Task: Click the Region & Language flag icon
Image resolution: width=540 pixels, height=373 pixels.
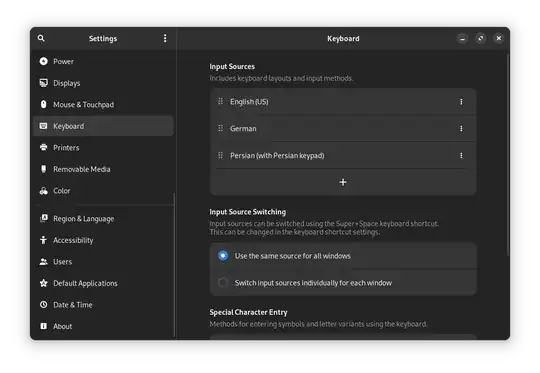Action: [44, 218]
